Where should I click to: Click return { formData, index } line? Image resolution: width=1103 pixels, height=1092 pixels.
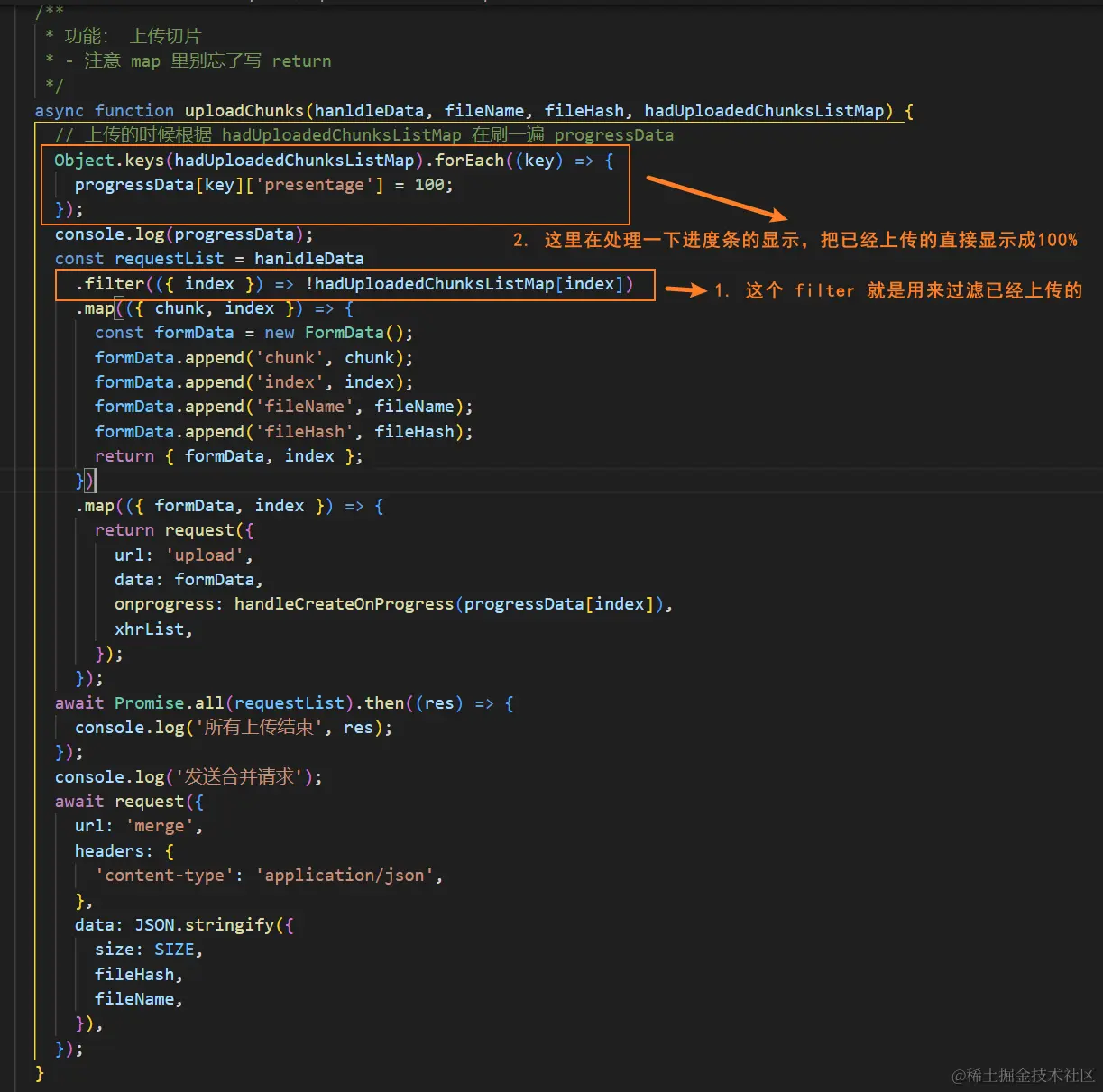(x=228, y=456)
